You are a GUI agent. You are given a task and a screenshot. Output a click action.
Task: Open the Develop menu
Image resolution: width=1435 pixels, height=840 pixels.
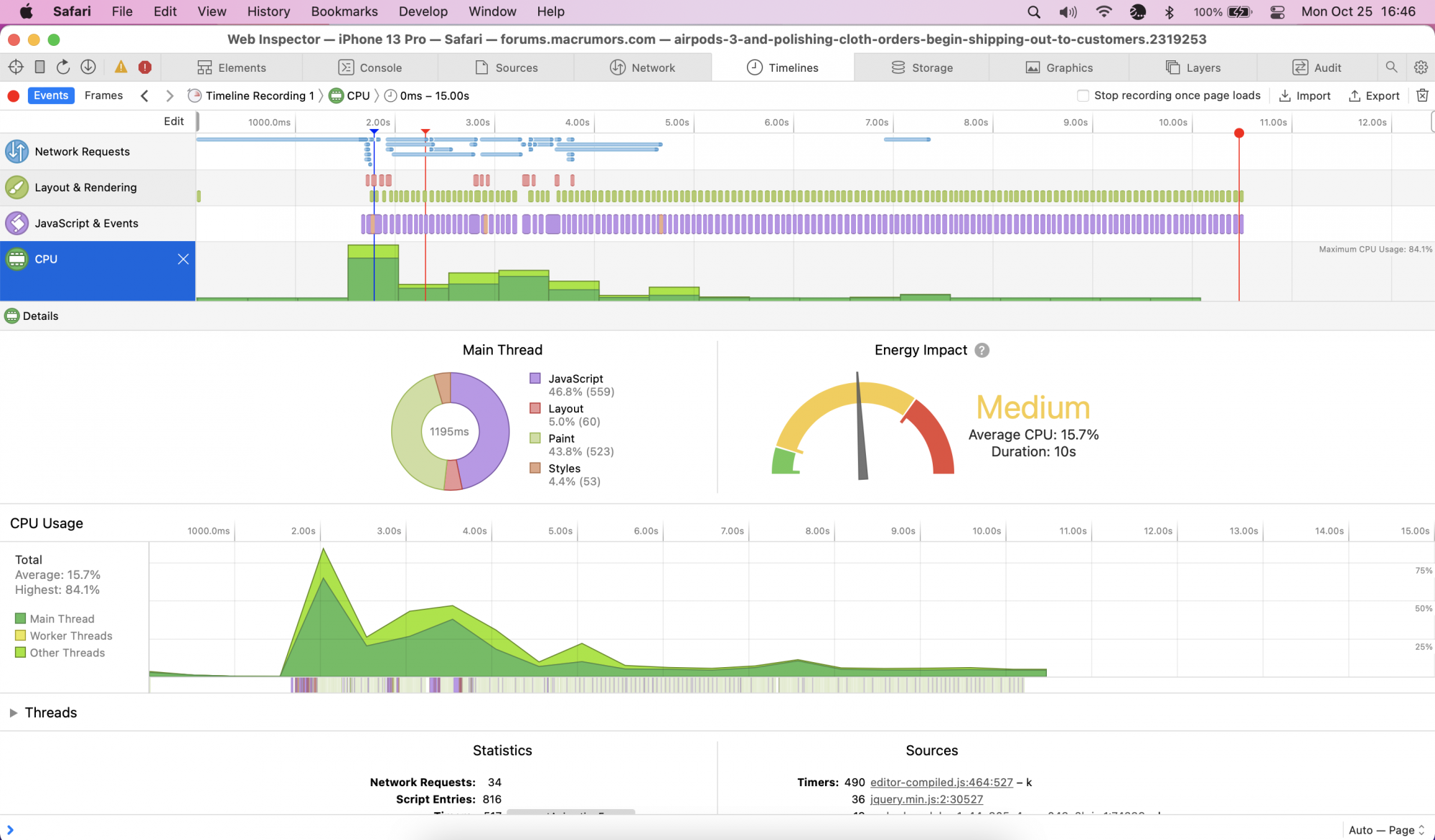point(423,11)
